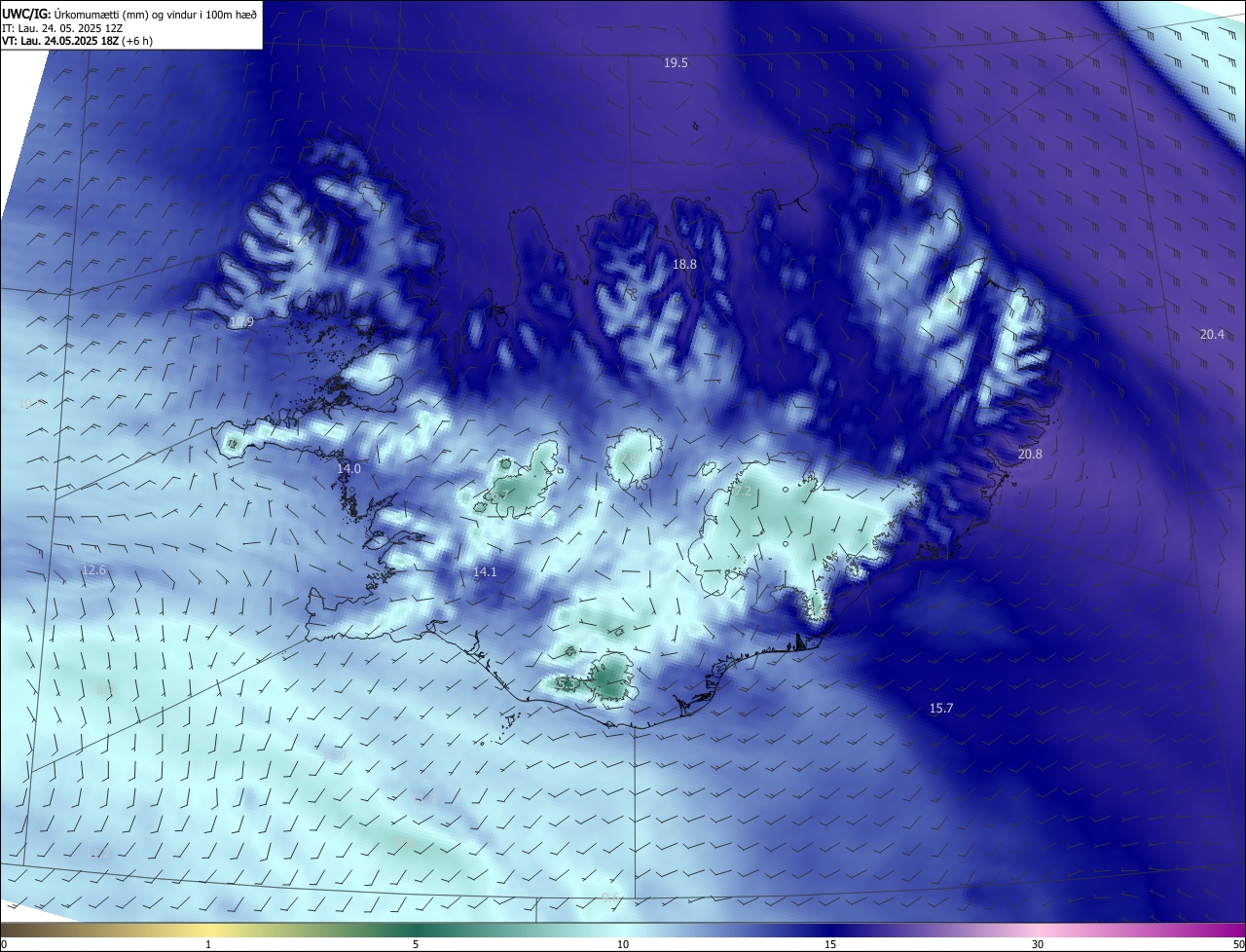This screenshot has width=1246, height=952.
Task: Click the 10.9 value in the Westfjords
Action: pyautogui.click(x=241, y=321)
